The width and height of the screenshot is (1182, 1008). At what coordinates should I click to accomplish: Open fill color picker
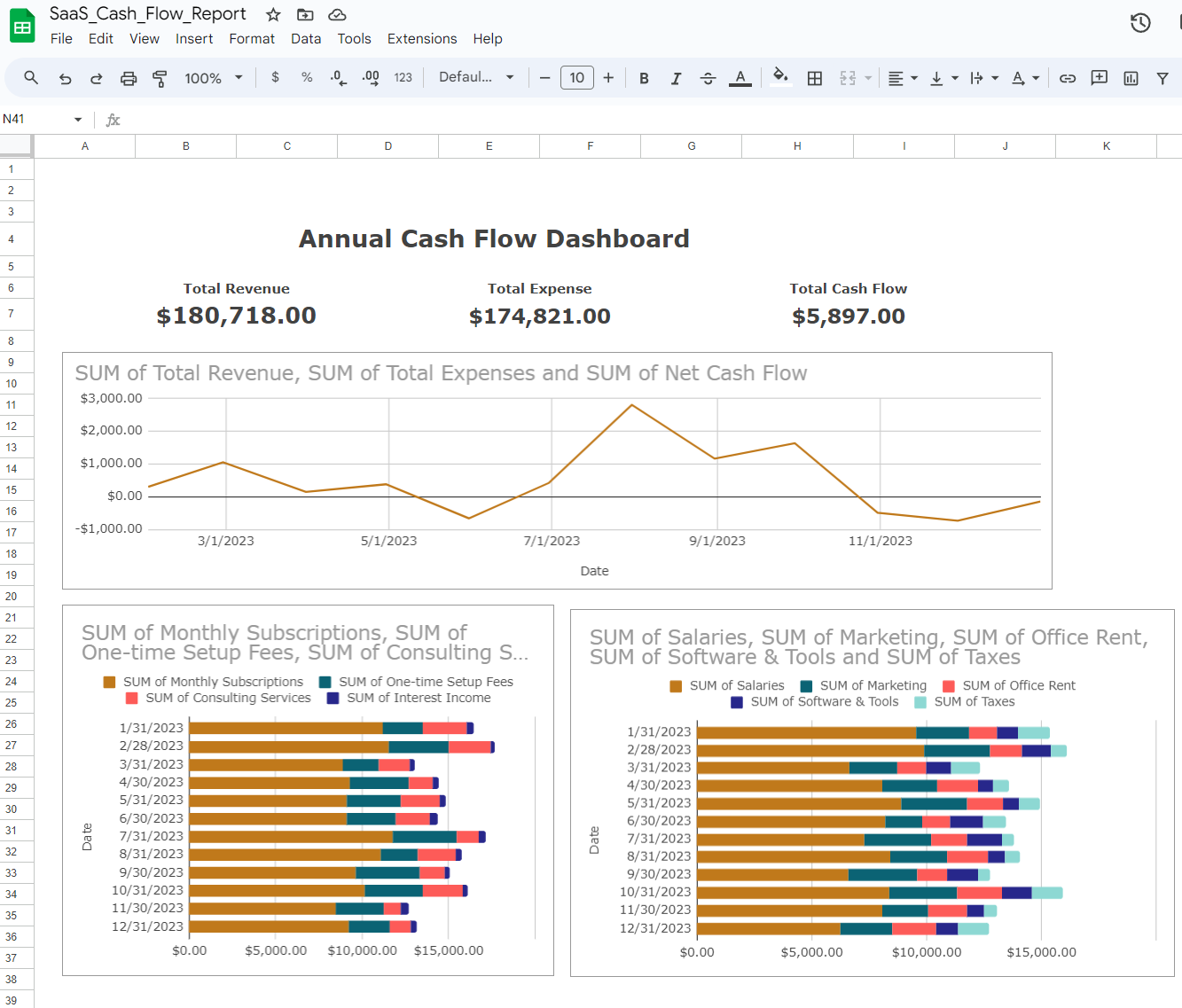780,77
